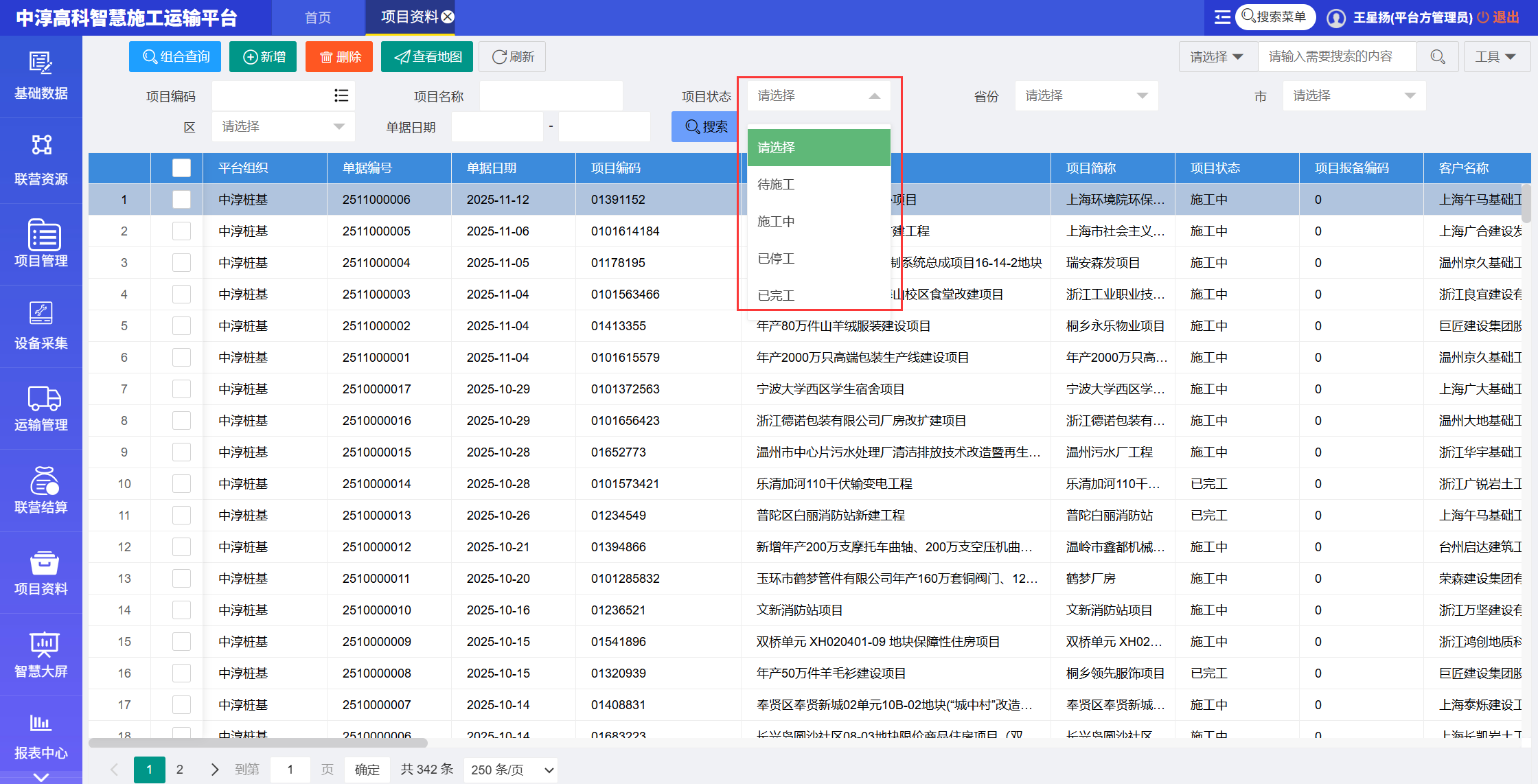This screenshot has height=784, width=1538.
Task: Switch to the 首页 tab
Action: click(318, 18)
